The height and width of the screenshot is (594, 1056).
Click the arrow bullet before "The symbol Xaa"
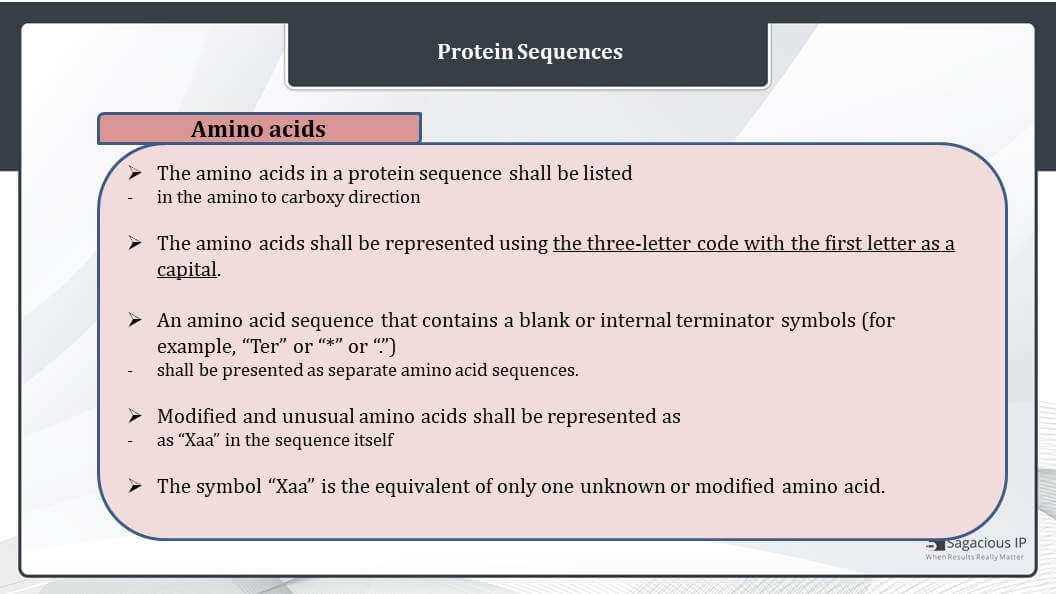[x=135, y=486]
